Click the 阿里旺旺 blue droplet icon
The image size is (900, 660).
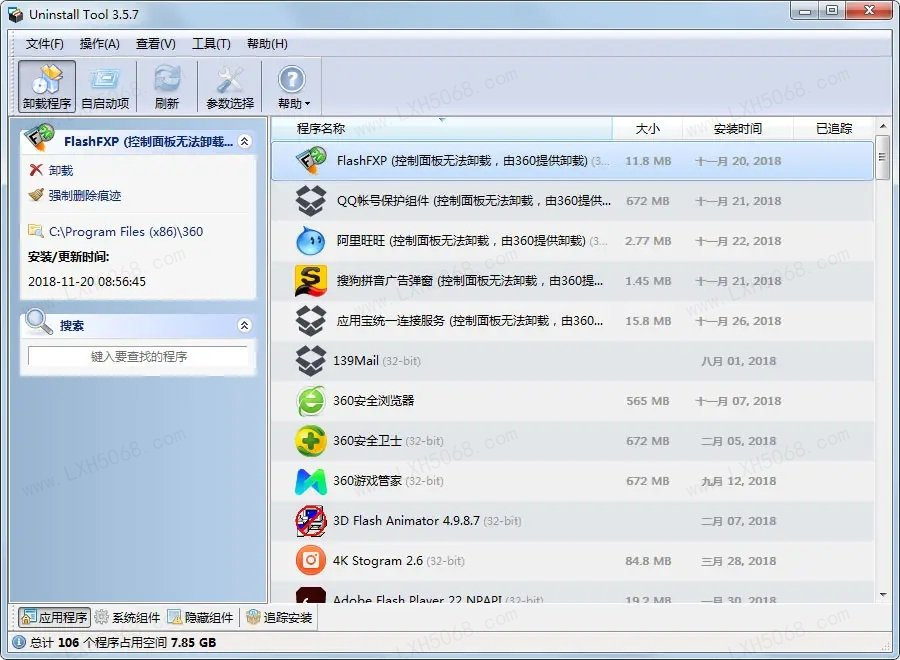311,240
